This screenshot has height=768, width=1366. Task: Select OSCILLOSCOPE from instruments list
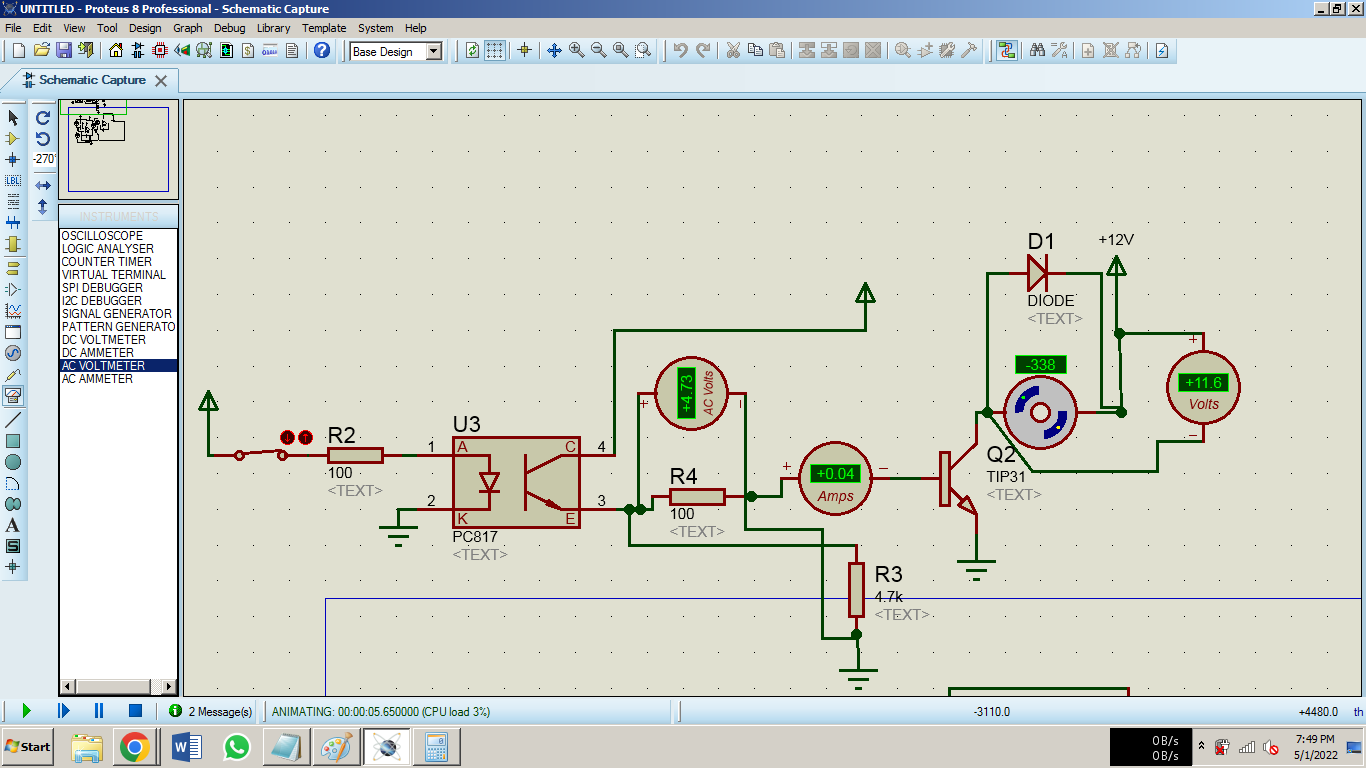(102, 236)
